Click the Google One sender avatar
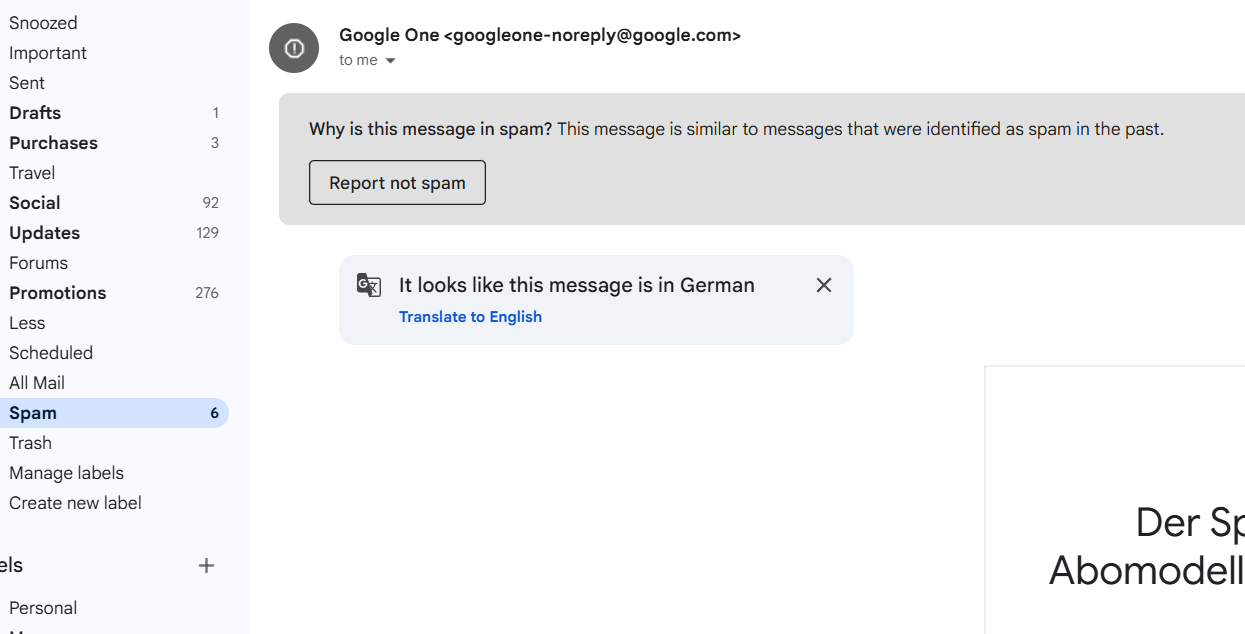The width and height of the screenshot is (1245, 634). click(293, 47)
